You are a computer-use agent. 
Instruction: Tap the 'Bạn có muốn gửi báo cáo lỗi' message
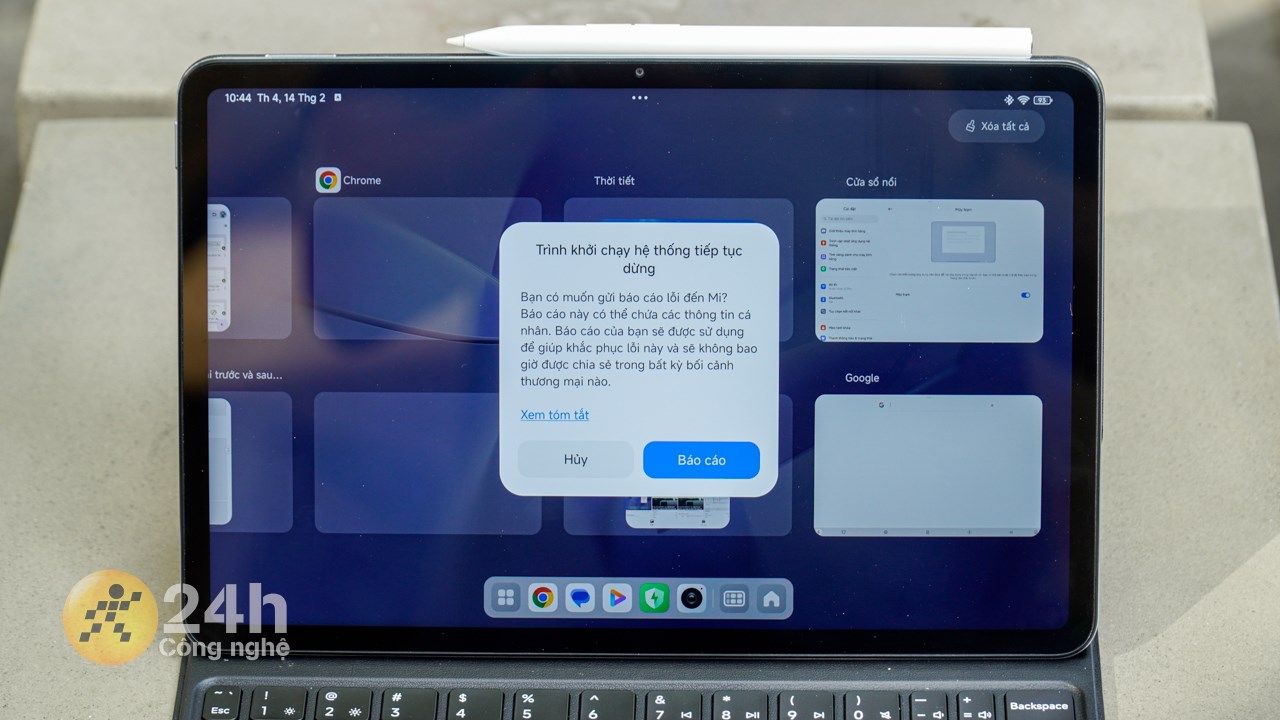click(639, 340)
